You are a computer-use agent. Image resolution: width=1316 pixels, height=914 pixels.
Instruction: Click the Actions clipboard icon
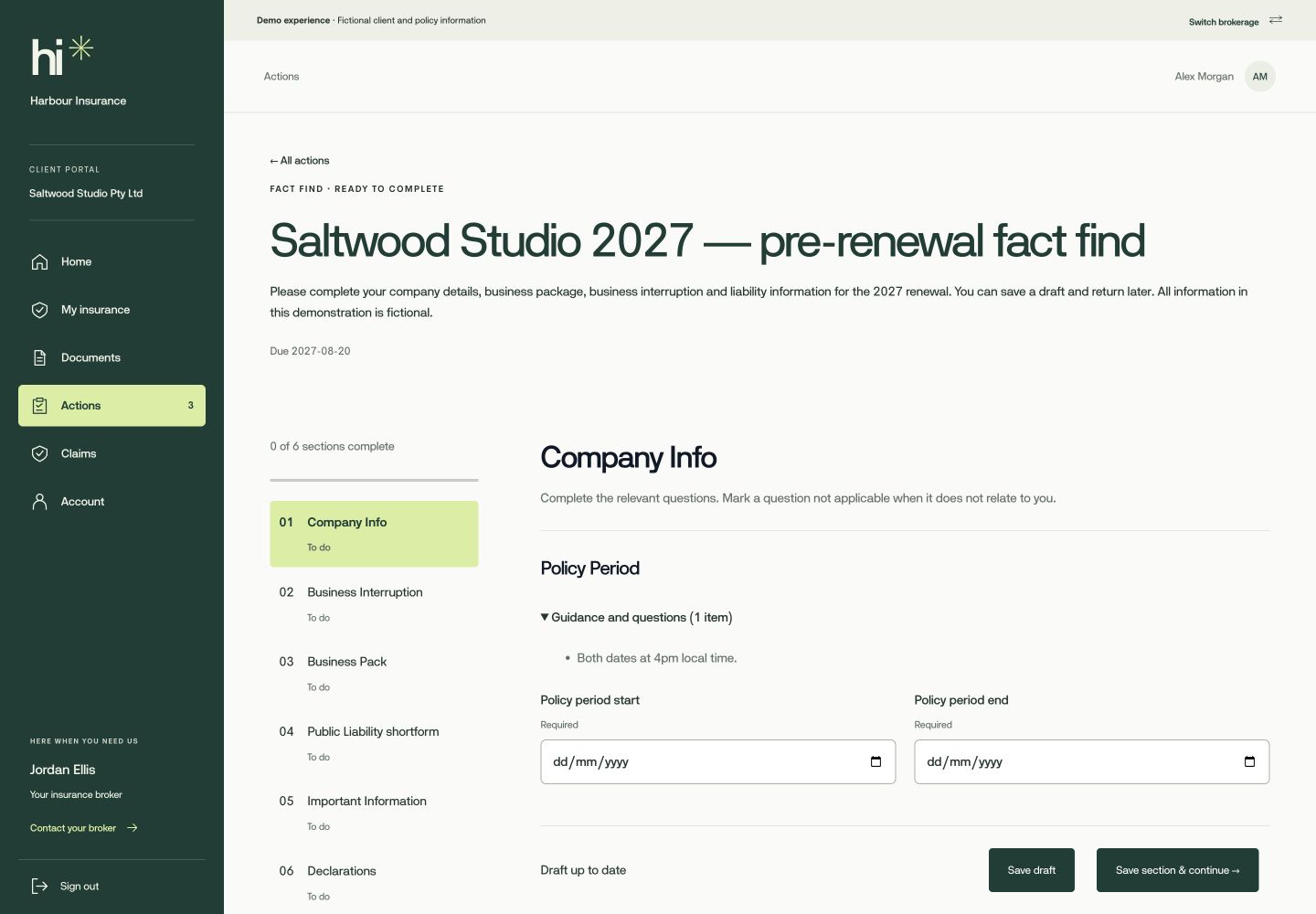[39, 406]
